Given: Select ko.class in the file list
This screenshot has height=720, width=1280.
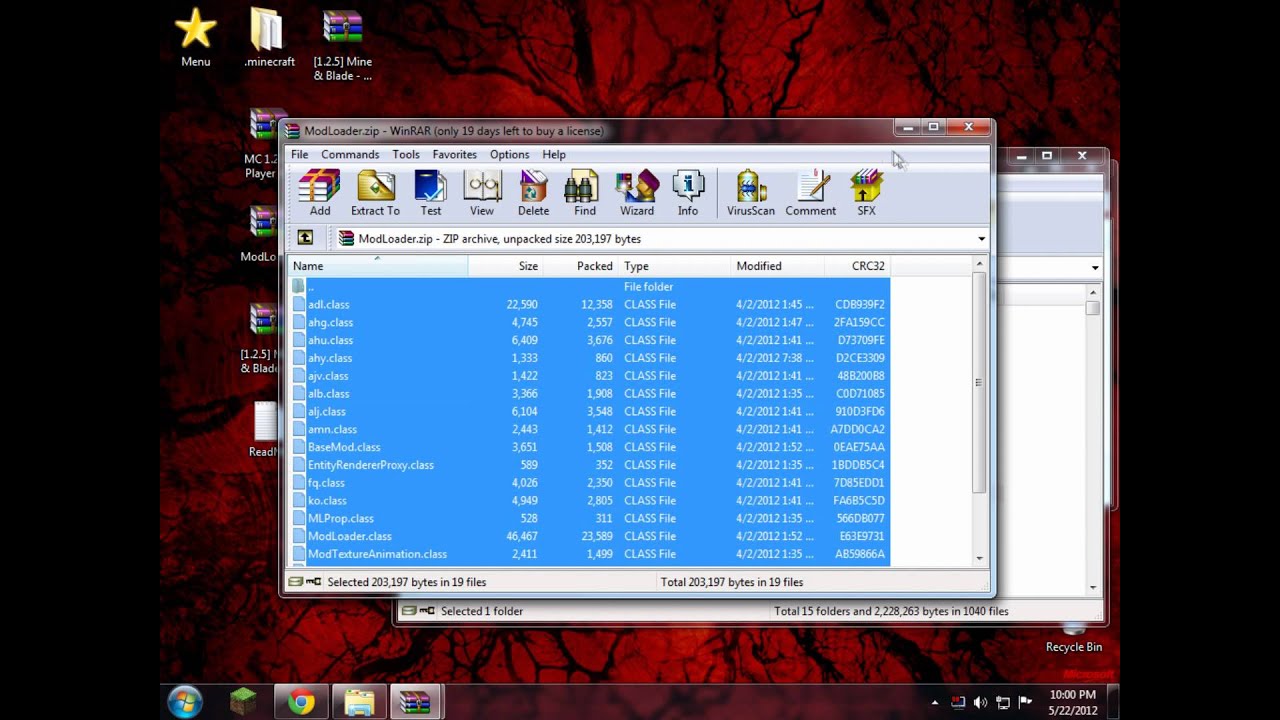Looking at the screenshot, I should tap(589, 501).
